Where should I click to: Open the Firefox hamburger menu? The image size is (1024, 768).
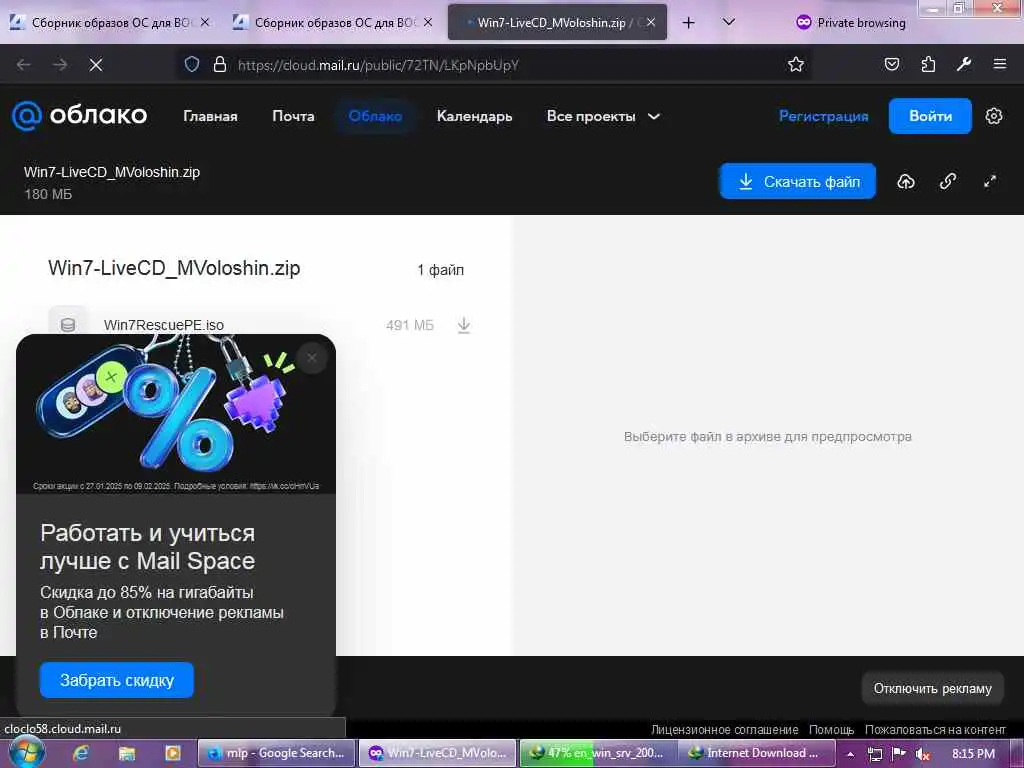coord(1000,64)
